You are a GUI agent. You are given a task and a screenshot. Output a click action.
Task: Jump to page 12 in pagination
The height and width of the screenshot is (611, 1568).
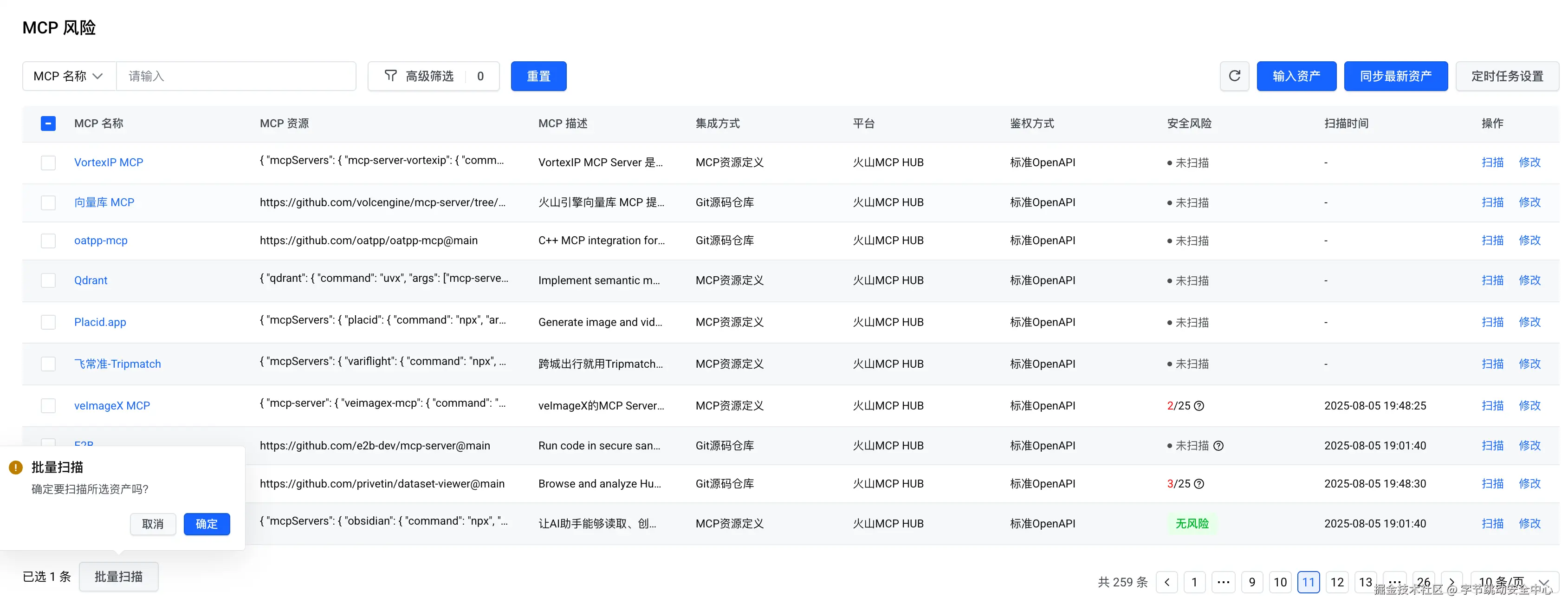point(1337,582)
